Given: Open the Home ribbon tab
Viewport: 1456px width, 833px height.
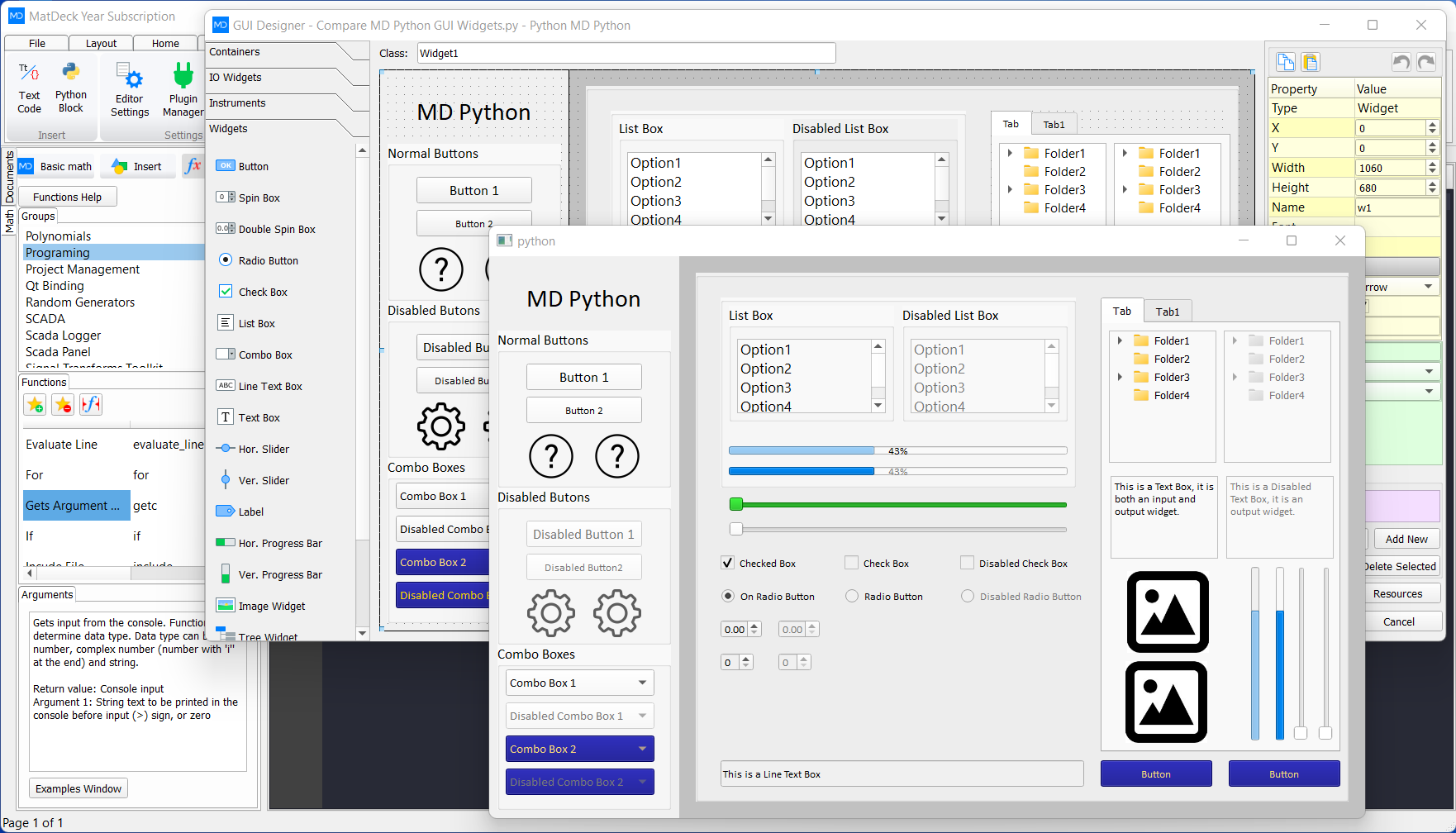Looking at the screenshot, I should click(165, 43).
